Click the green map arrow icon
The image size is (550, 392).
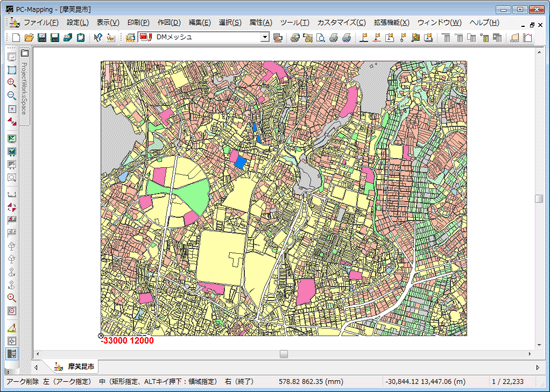point(12,138)
